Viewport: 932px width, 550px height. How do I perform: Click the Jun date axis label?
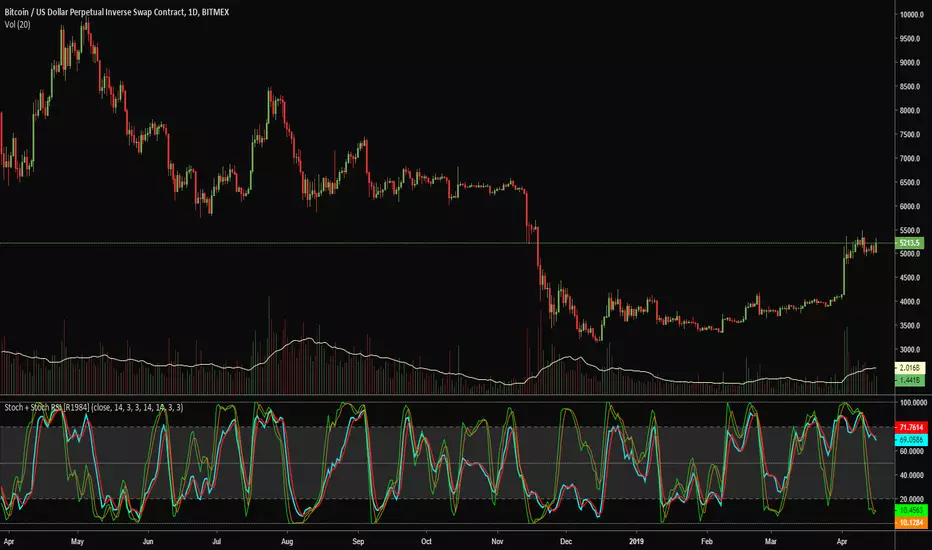click(148, 542)
